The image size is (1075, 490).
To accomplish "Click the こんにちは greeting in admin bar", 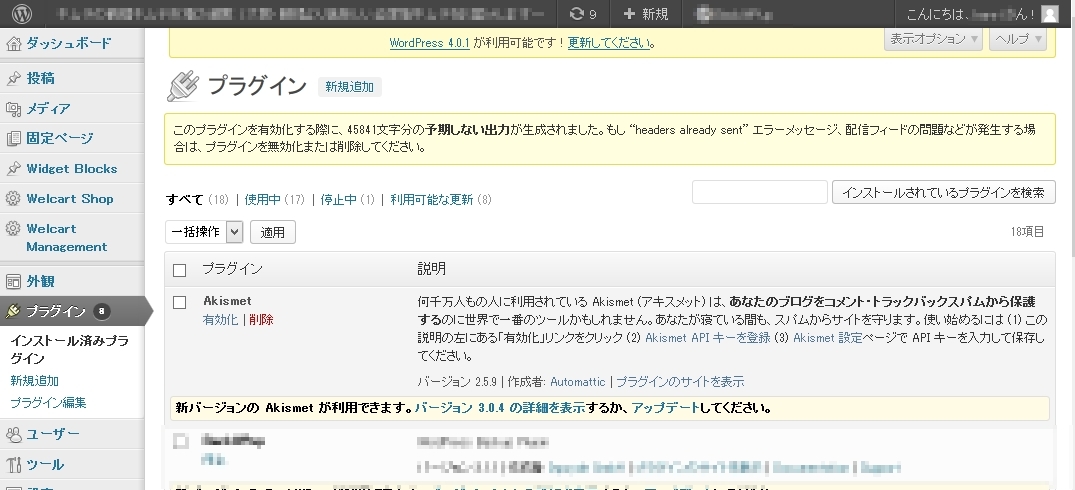I will click(x=971, y=14).
